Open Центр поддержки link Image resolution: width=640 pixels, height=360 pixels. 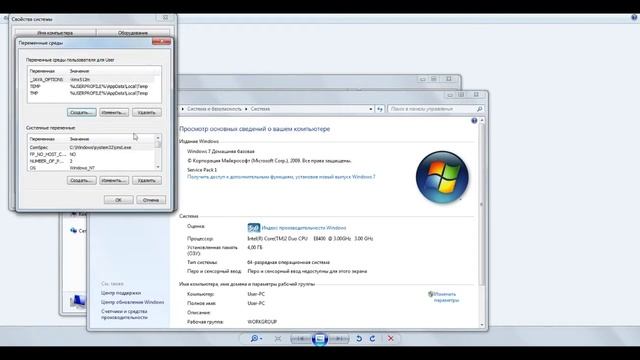pyautogui.click(x=121, y=293)
